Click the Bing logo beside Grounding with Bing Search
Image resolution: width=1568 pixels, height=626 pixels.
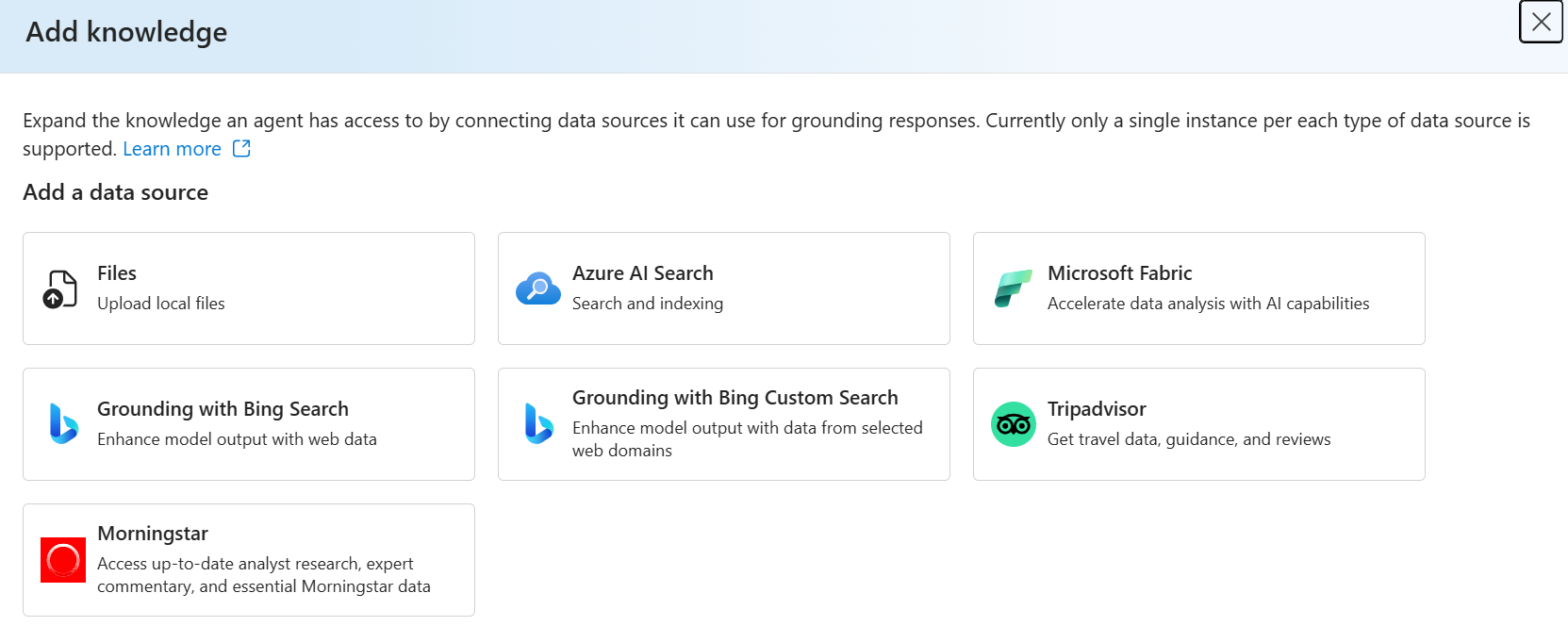[63, 424]
